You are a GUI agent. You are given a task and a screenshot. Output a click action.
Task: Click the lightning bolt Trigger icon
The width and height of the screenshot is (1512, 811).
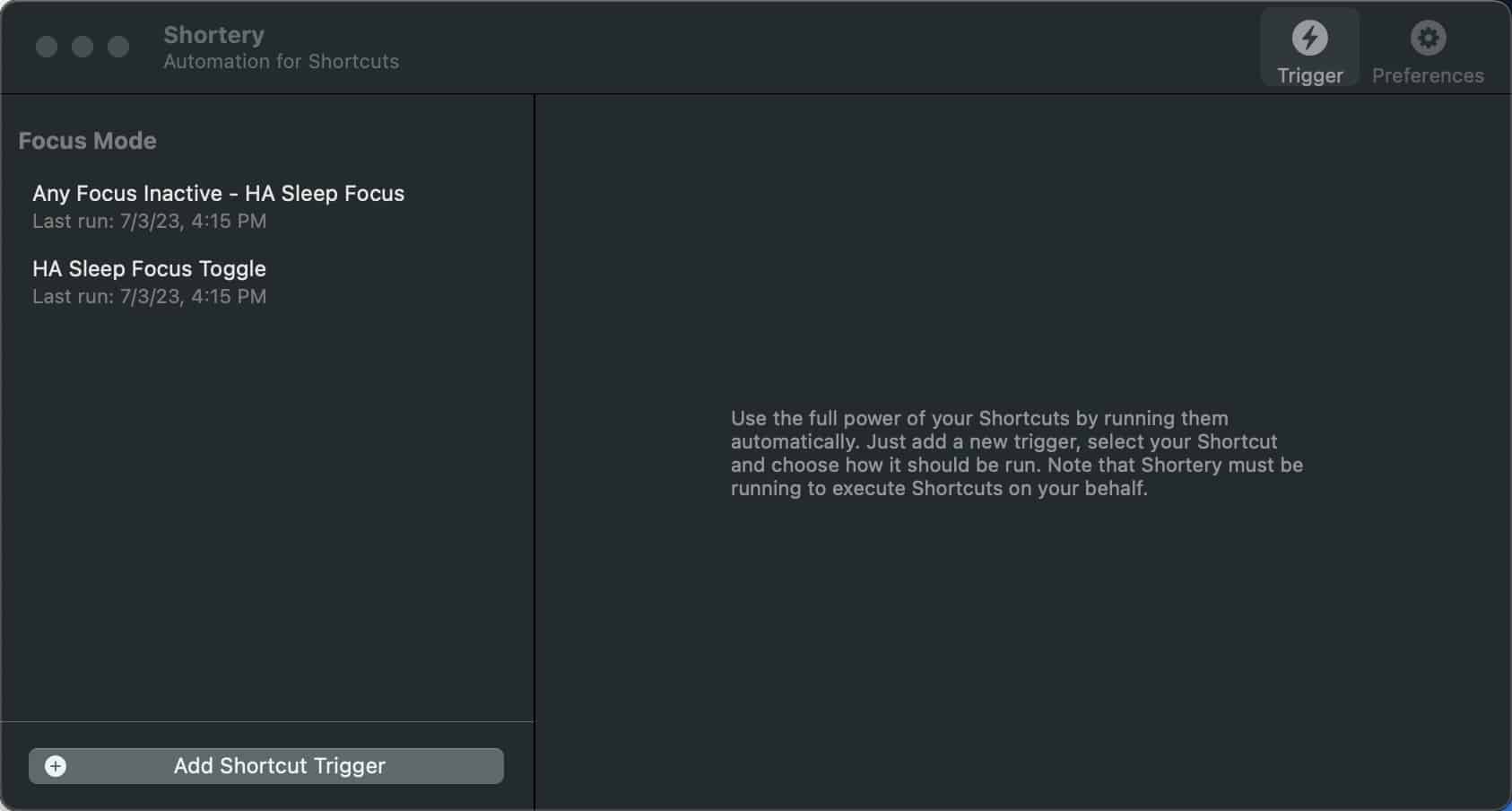click(x=1309, y=38)
